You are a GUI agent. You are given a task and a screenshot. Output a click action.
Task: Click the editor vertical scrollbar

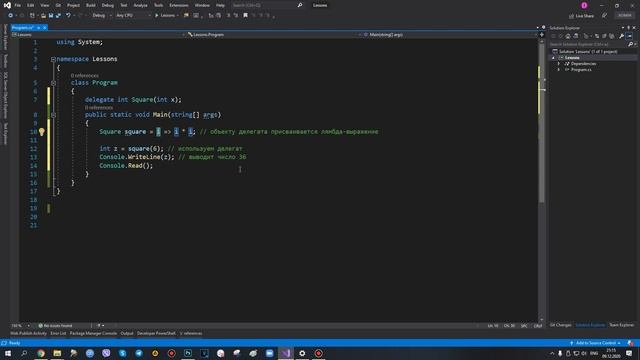(x=542, y=122)
